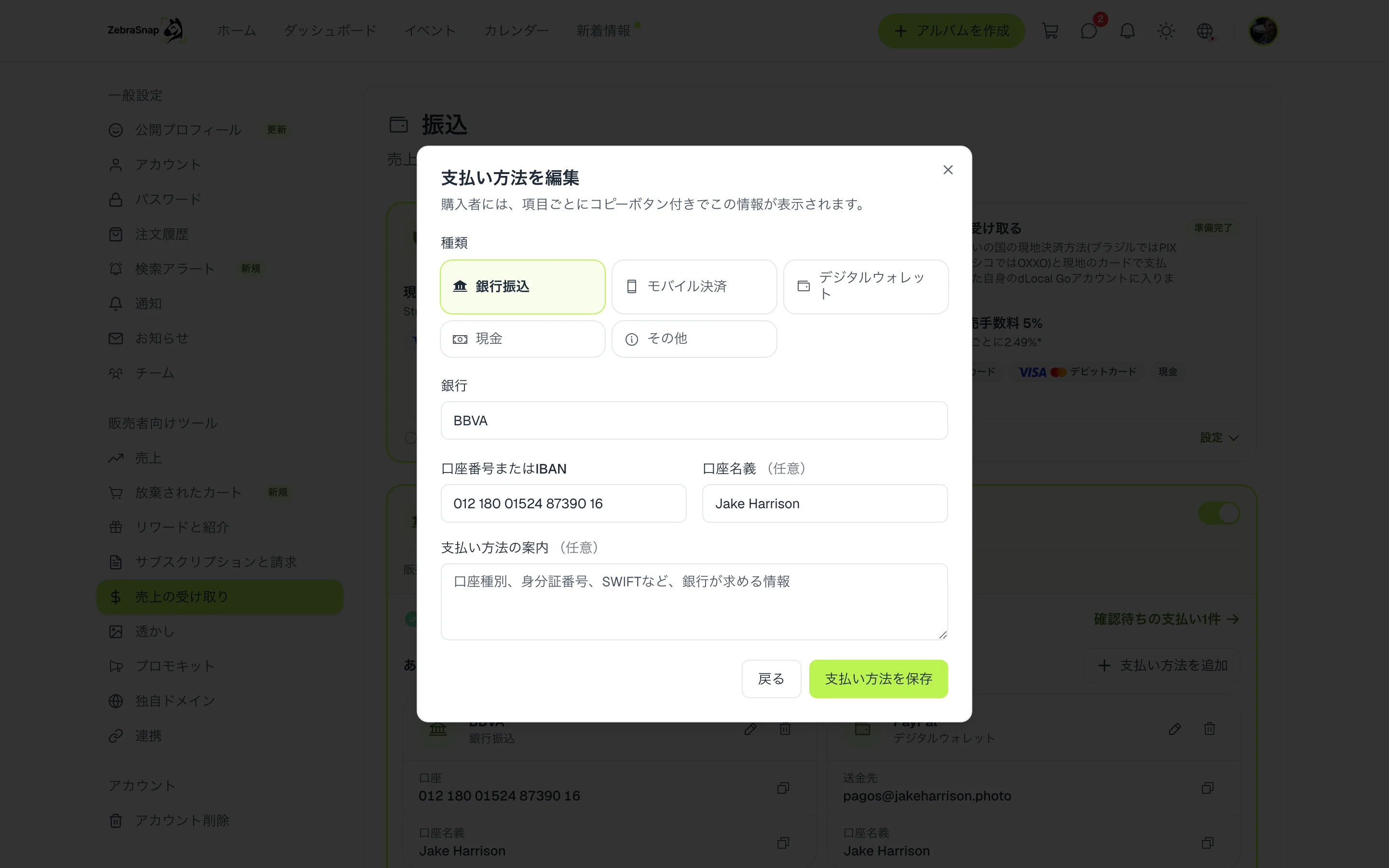Screen dimensions: 1389x868
Task: Edit the digital wallet payment method pencil
Action: point(1174,729)
